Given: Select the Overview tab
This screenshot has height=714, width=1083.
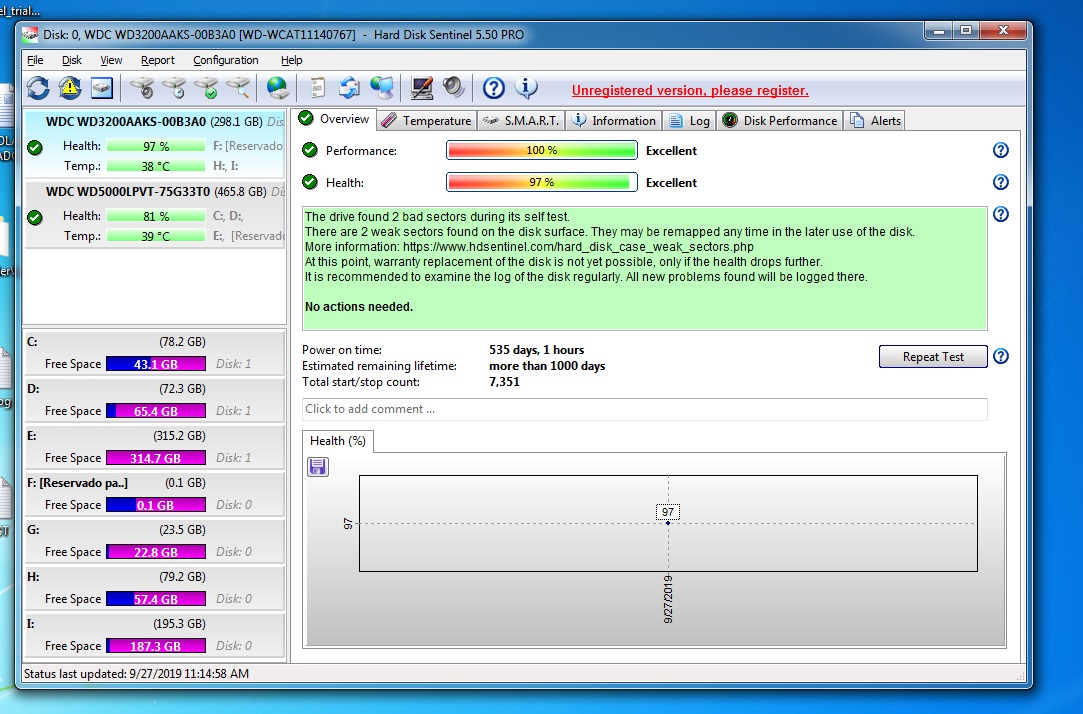Looking at the screenshot, I should coord(334,119).
